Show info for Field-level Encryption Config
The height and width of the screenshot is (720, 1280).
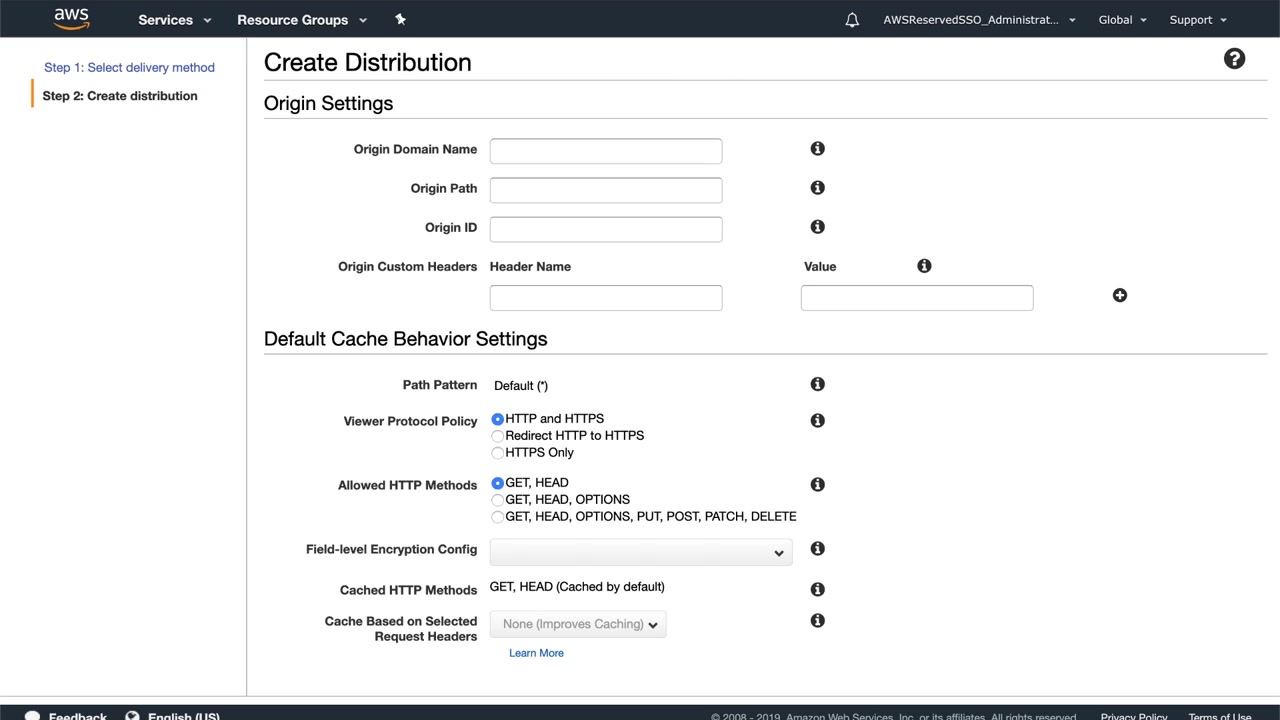coord(817,549)
